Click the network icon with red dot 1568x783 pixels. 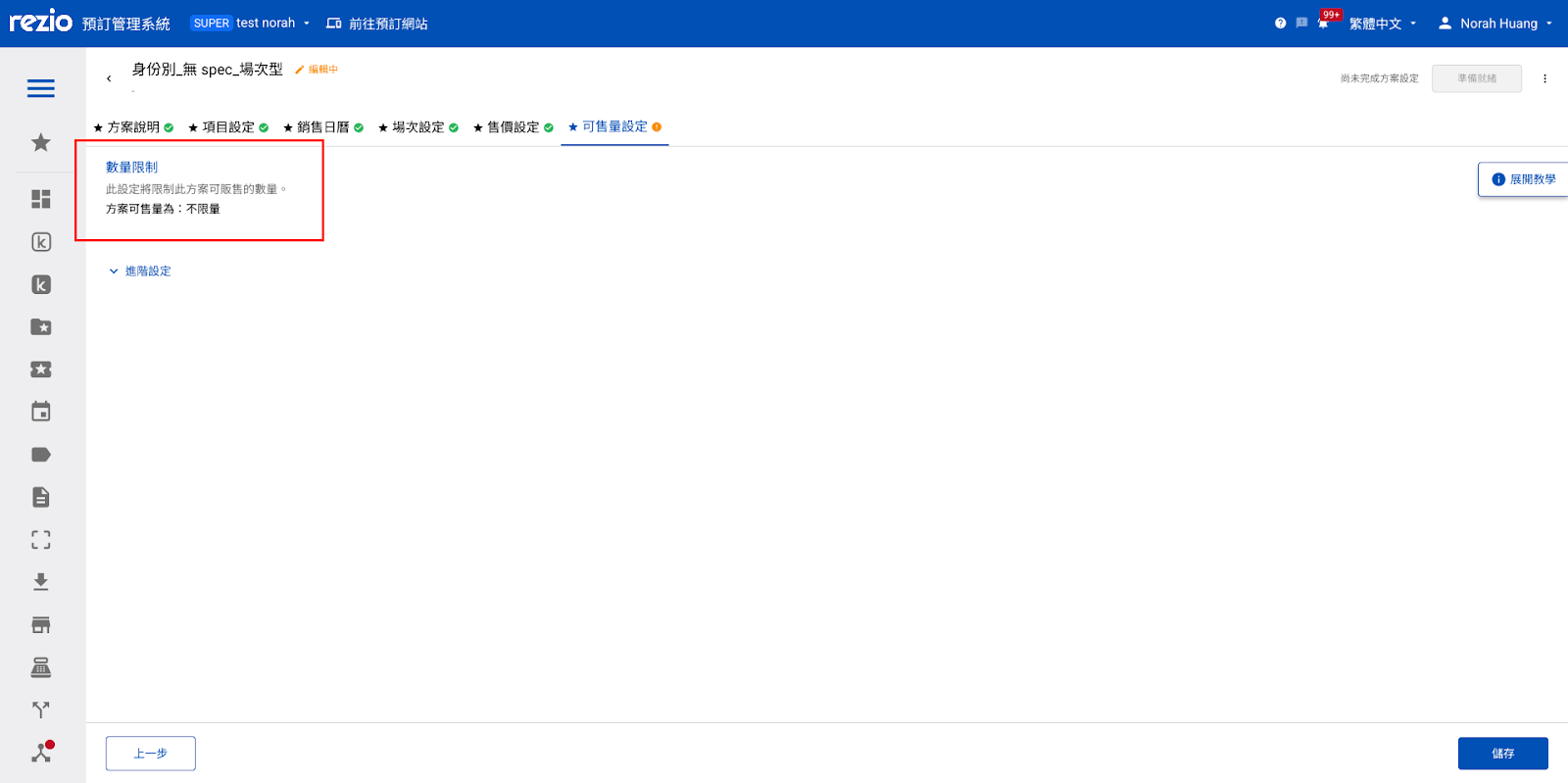pos(41,753)
